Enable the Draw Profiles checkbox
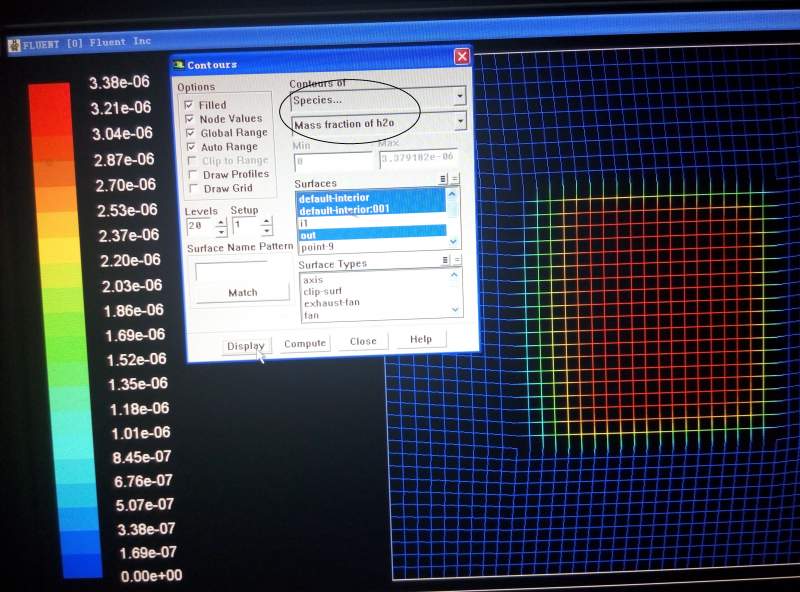Screen dimensions: 800x592 tap(192, 175)
